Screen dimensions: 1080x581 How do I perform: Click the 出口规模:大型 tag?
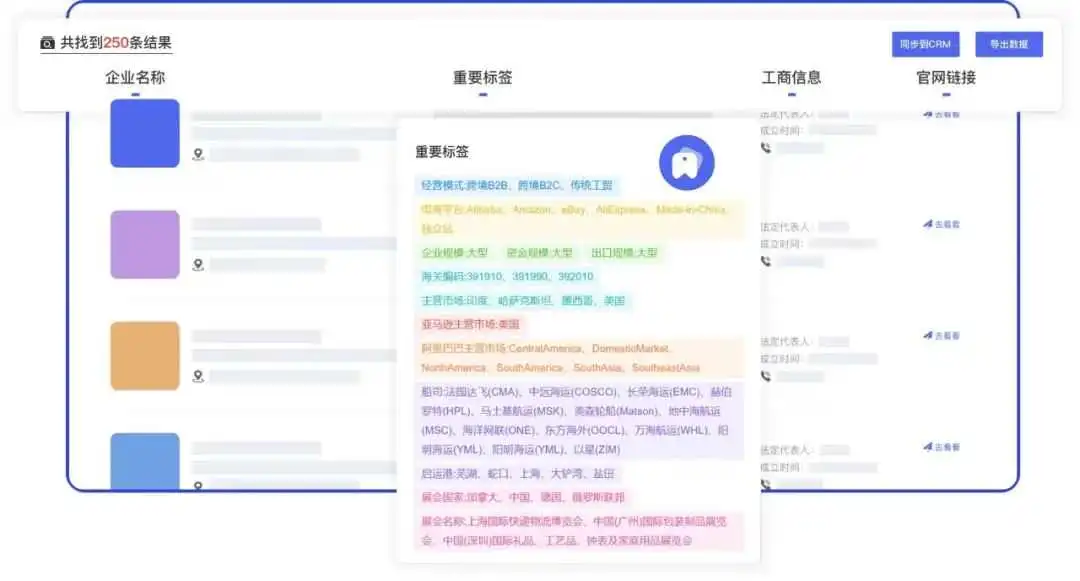coord(624,253)
